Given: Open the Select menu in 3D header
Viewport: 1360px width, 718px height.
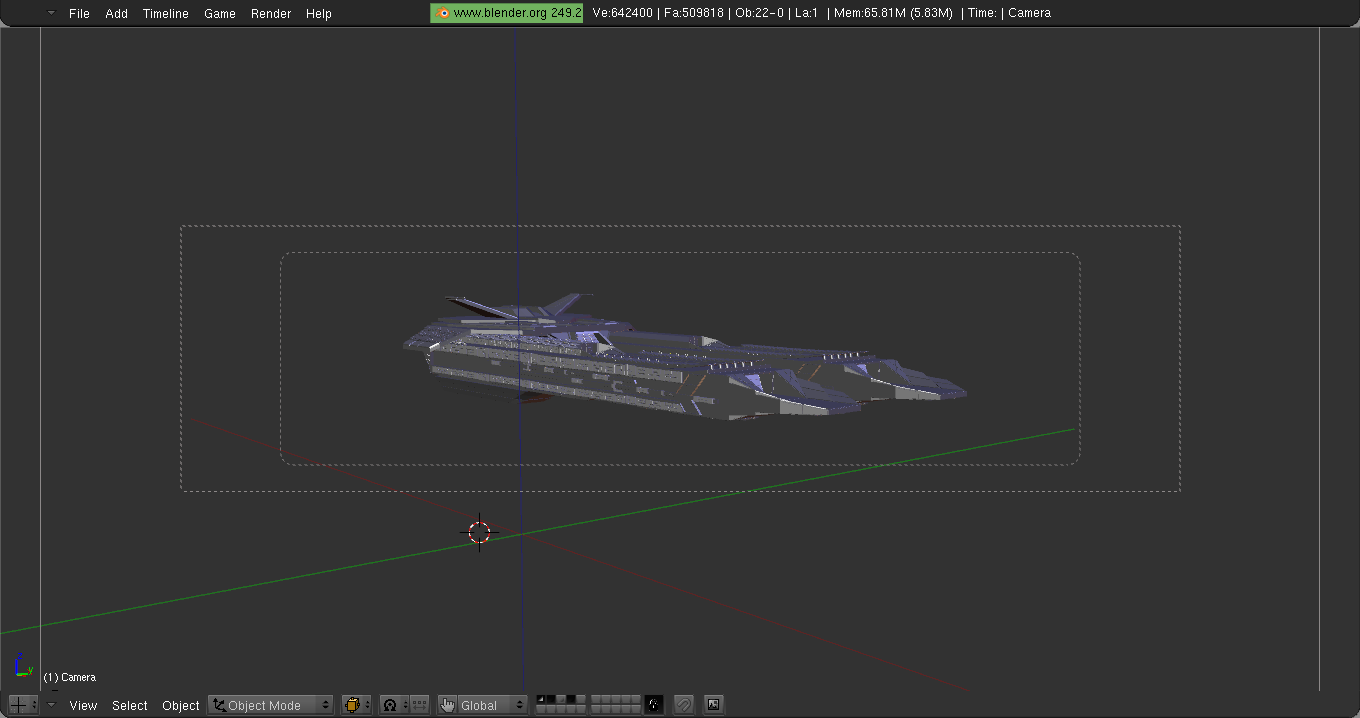Looking at the screenshot, I should tap(129, 705).
